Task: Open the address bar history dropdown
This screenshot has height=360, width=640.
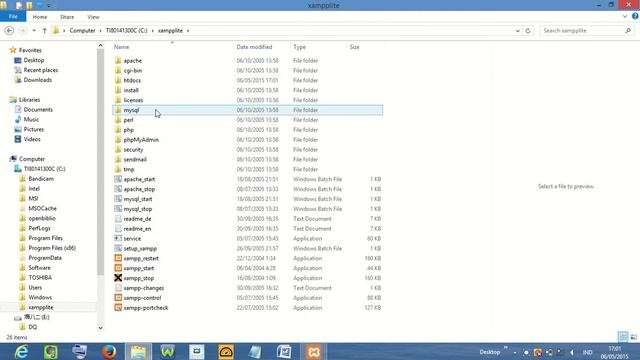Action: pyautogui.click(x=518, y=31)
